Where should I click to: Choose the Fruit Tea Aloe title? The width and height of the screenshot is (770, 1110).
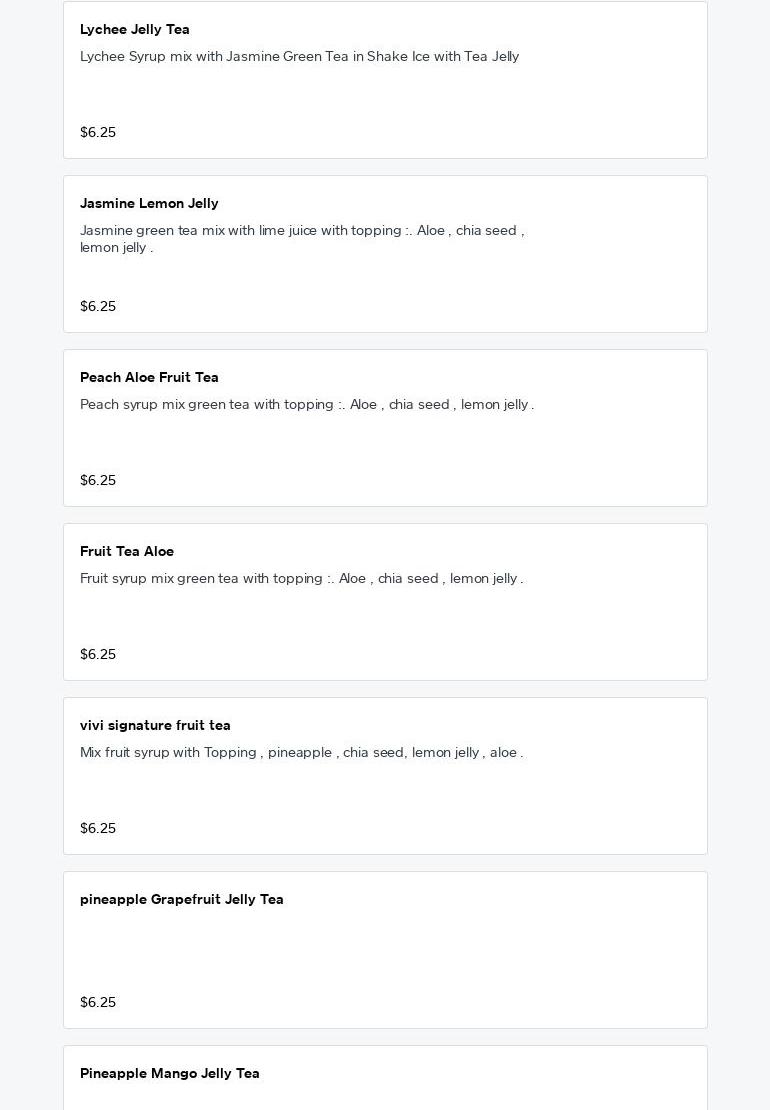(127, 552)
